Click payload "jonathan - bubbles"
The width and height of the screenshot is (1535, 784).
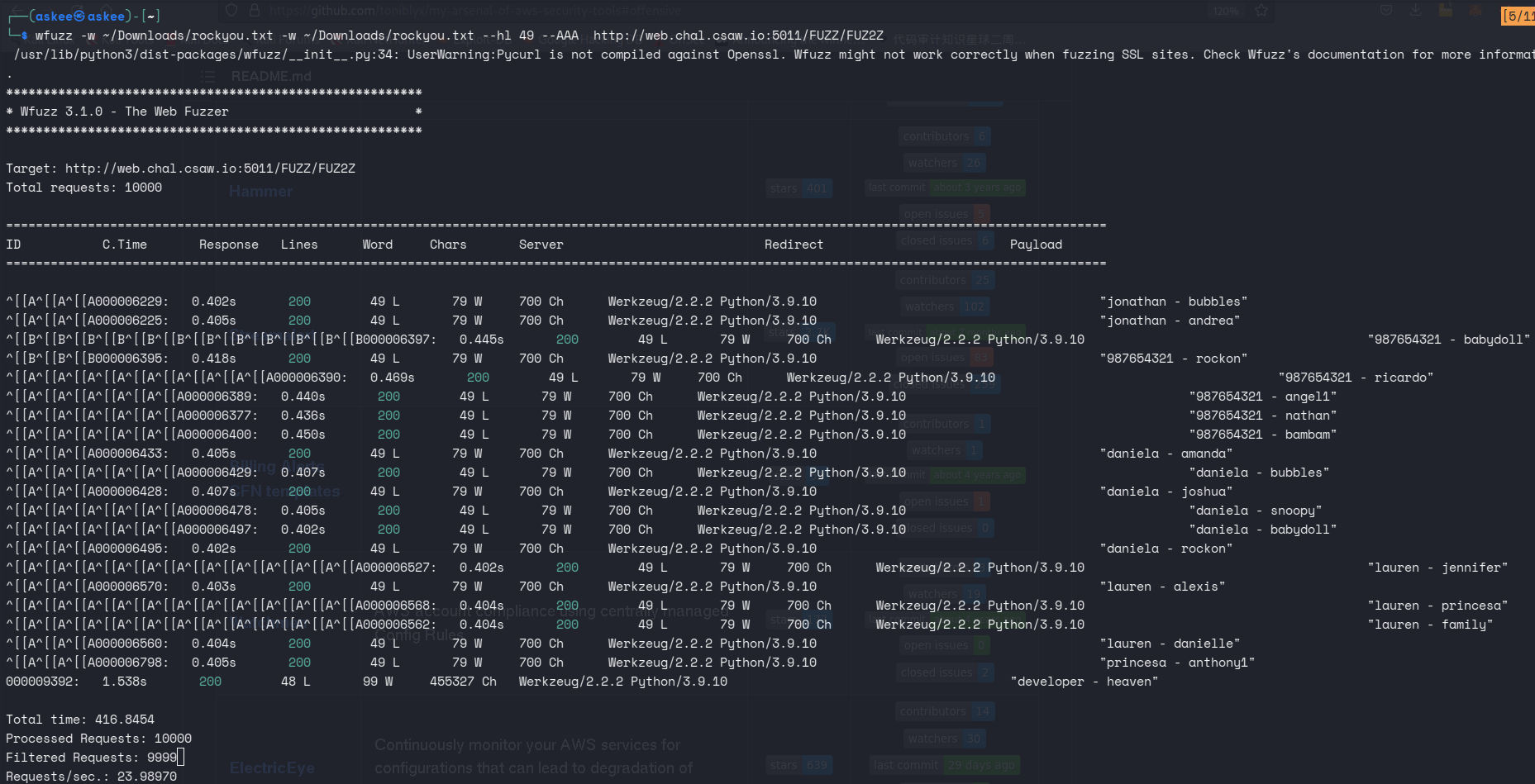[1174, 302]
